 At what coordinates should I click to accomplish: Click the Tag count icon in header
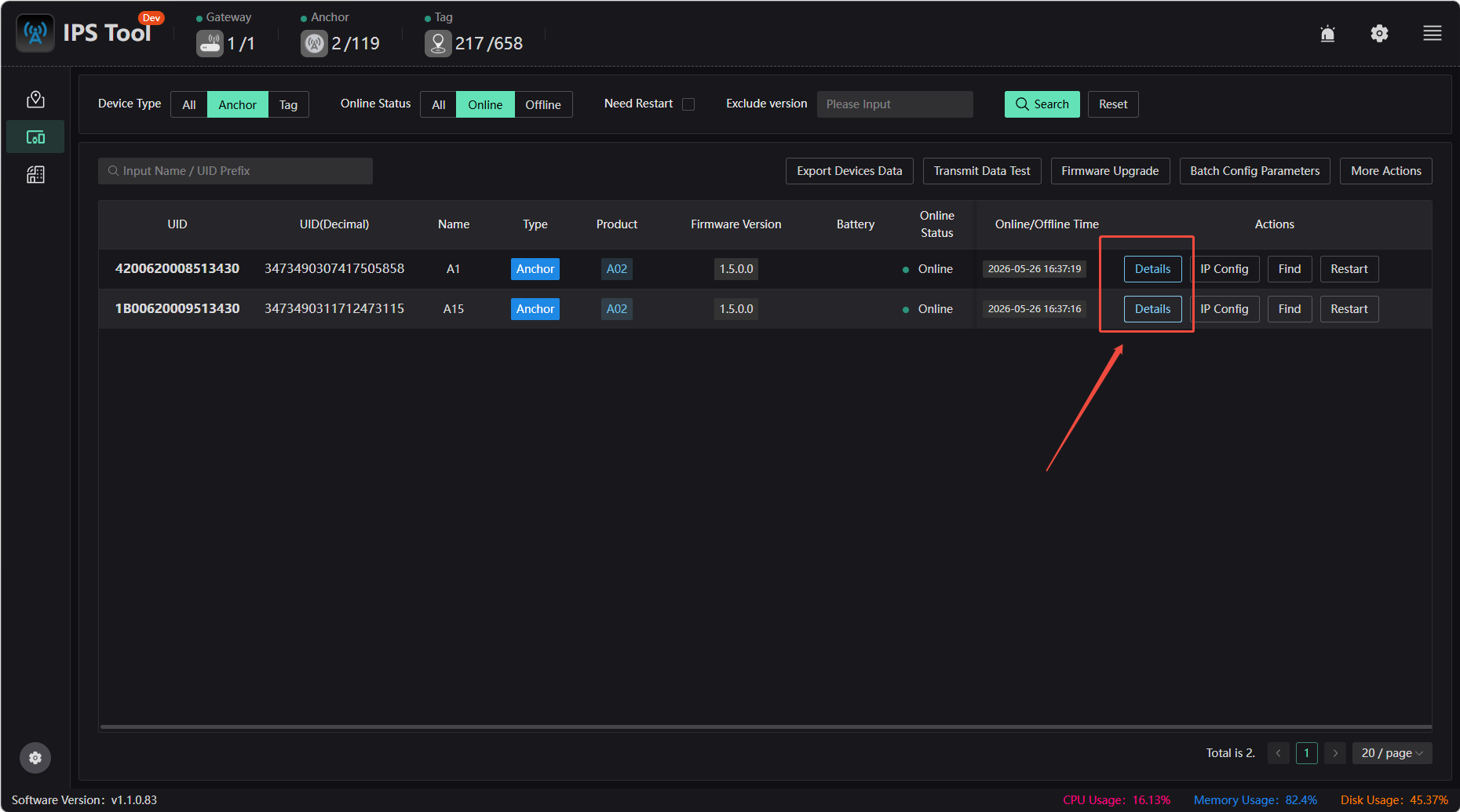click(438, 43)
